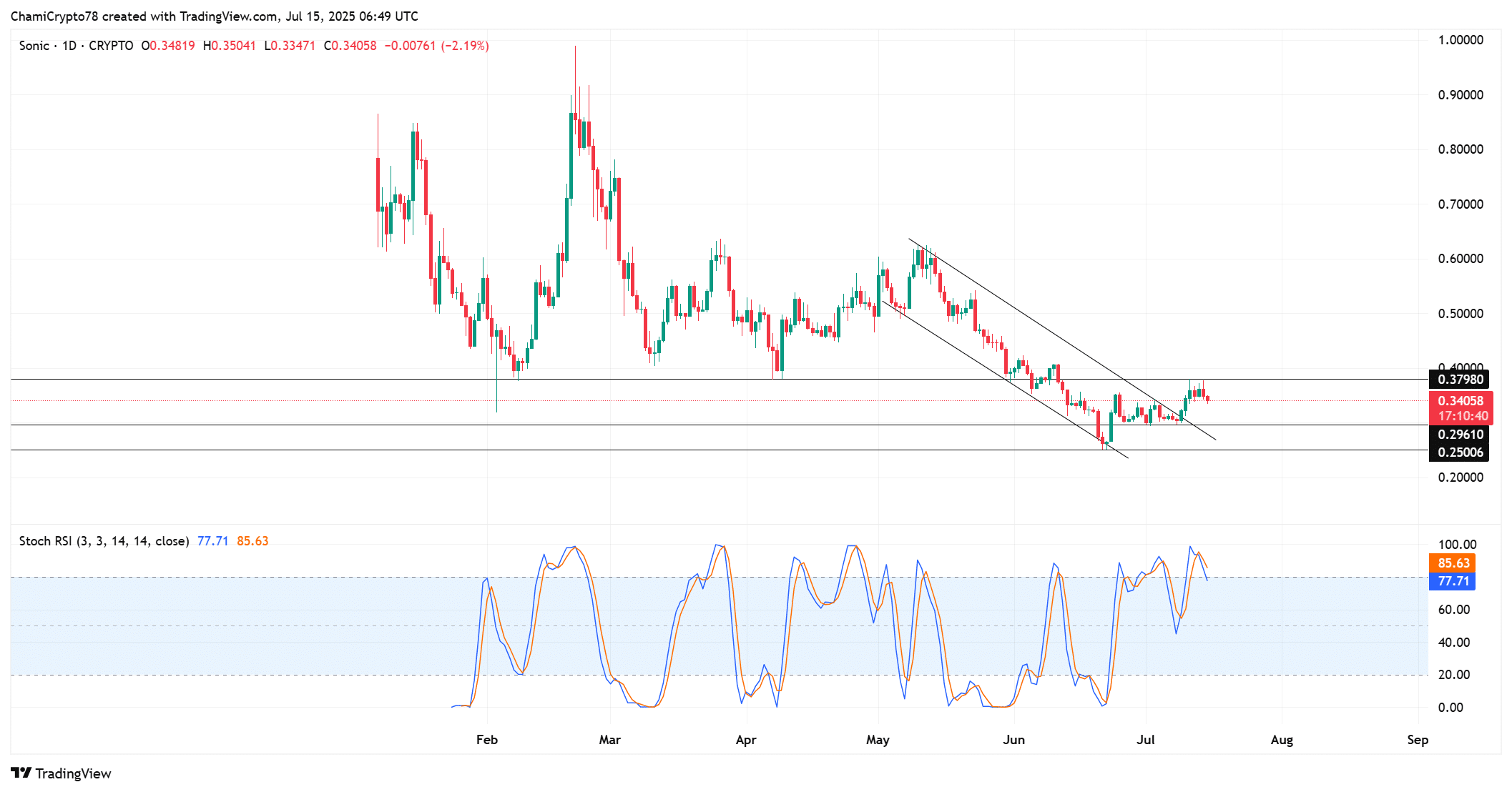Click the blue 77.71 Stoch RSI tag
Viewport: 1512px width, 792px height.
tap(1453, 581)
